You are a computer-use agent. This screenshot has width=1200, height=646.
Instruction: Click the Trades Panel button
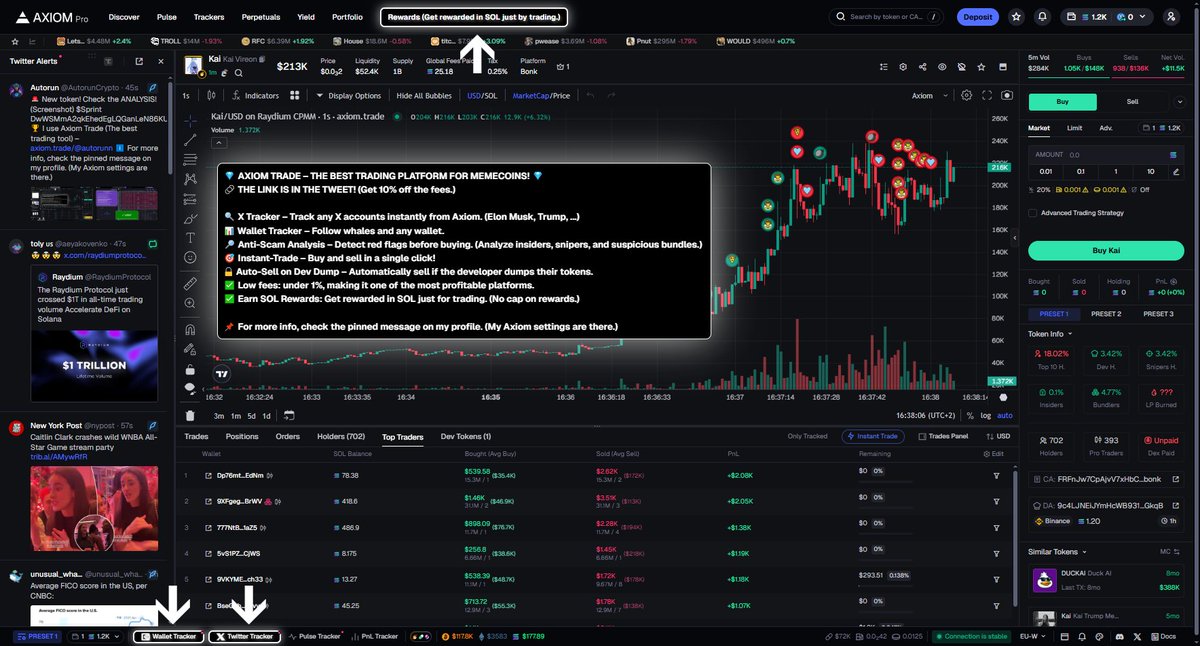click(x=943, y=436)
